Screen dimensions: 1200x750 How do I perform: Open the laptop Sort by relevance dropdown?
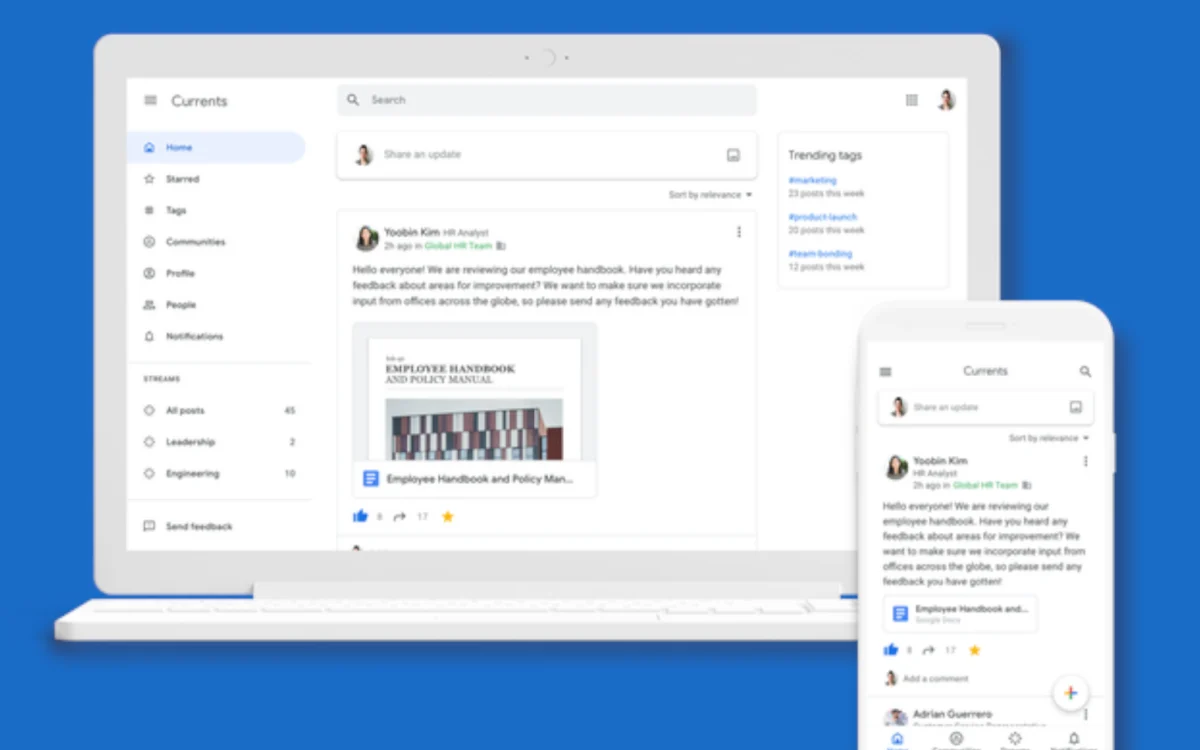710,195
